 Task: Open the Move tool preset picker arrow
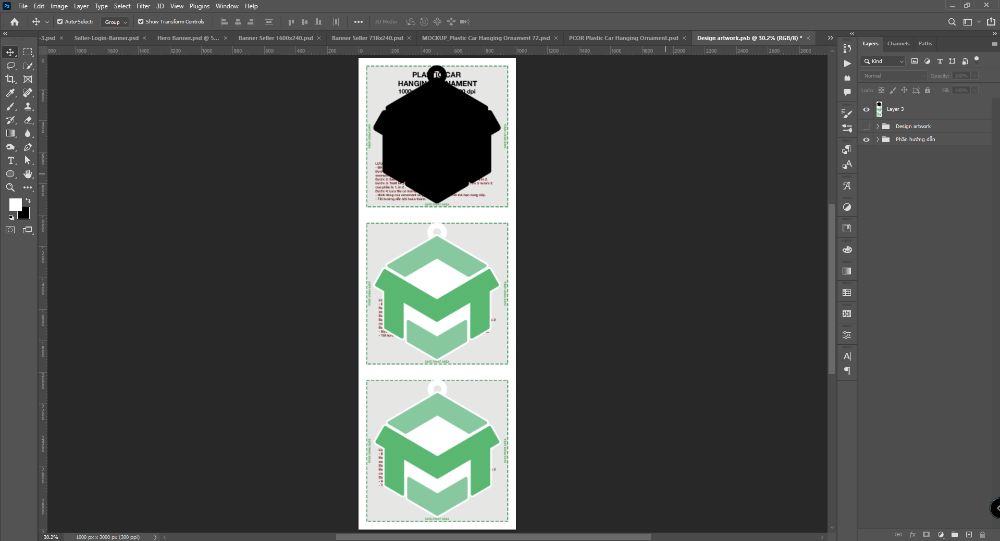47,22
